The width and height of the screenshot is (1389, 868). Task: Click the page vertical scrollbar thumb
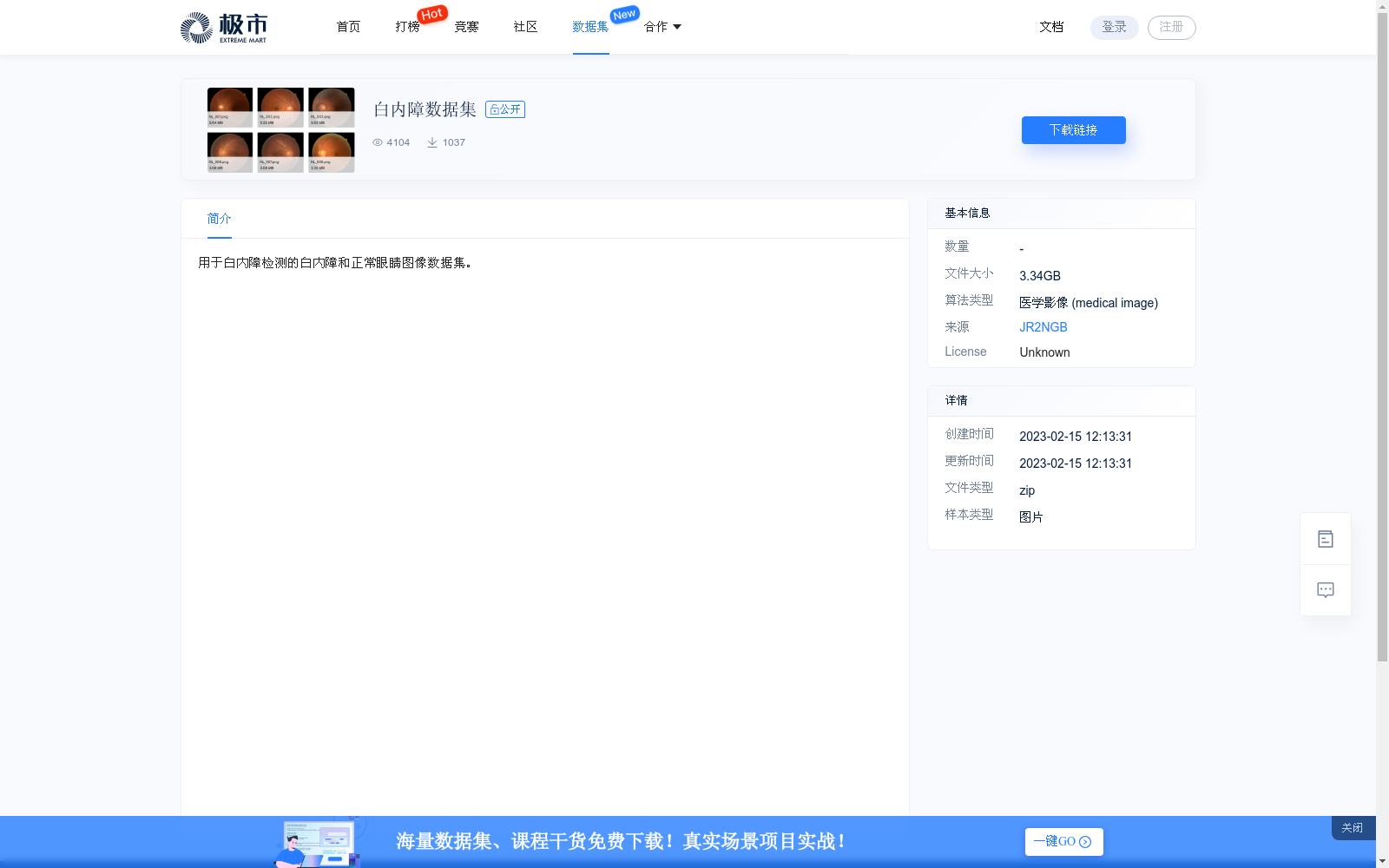click(1382, 337)
